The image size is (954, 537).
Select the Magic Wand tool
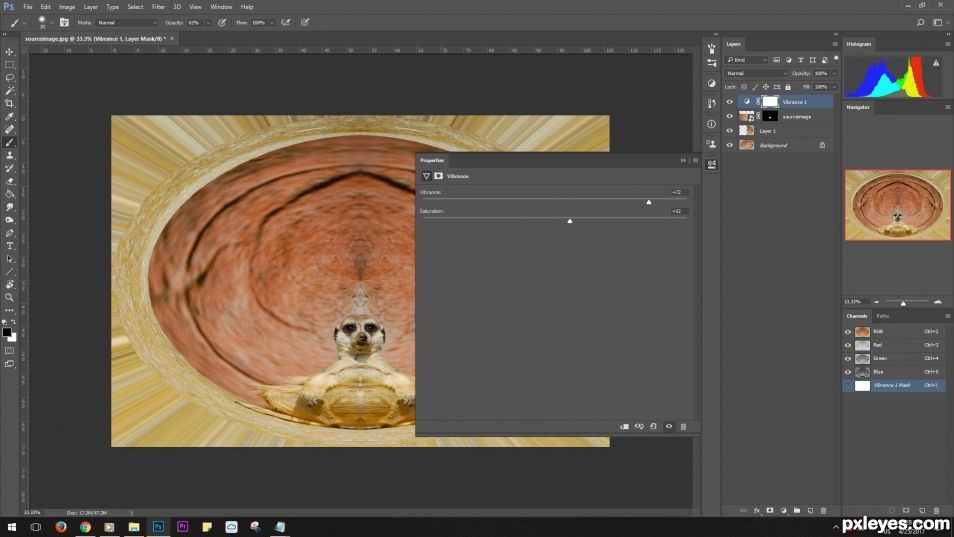(x=9, y=91)
